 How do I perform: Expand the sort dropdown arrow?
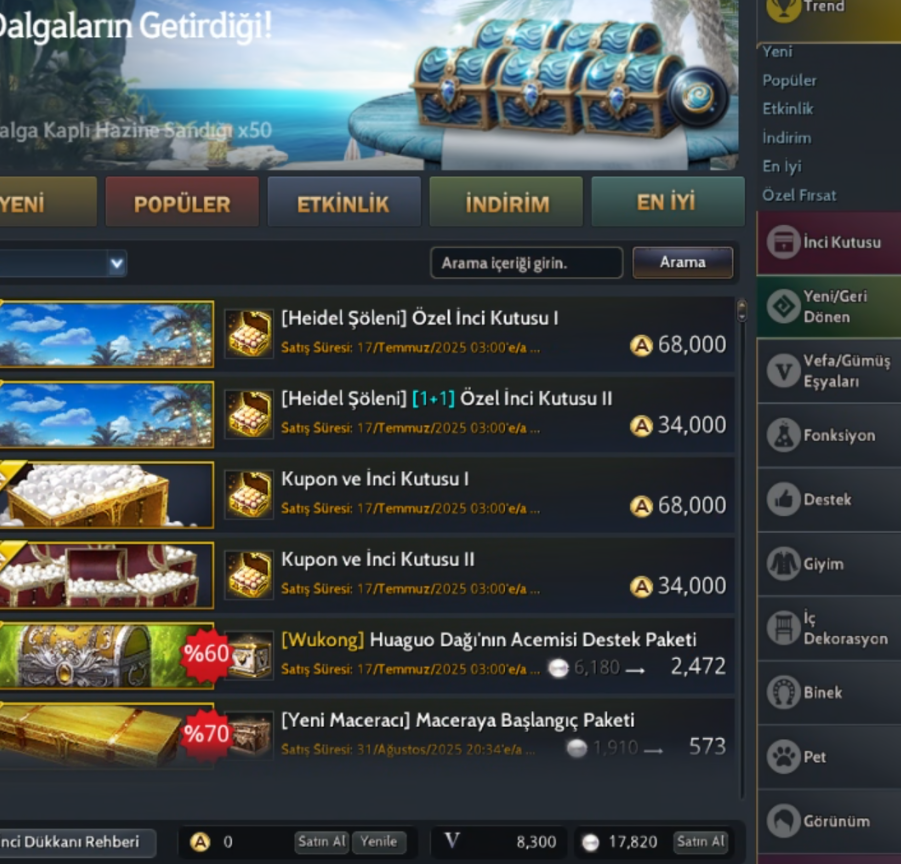(117, 264)
